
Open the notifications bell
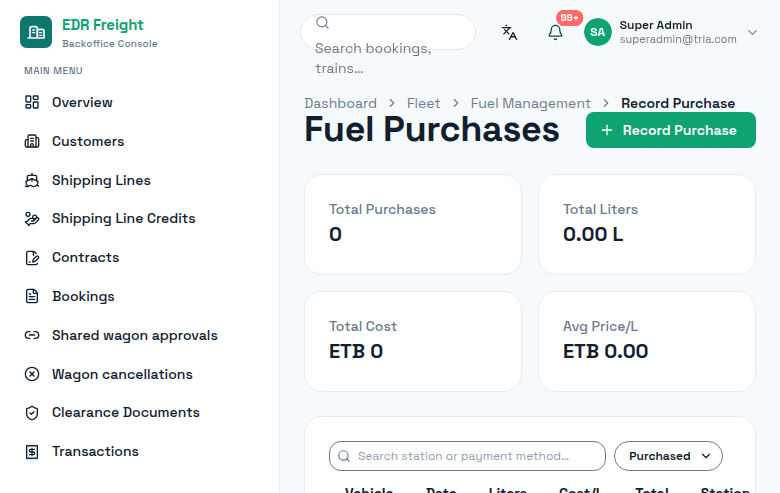pos(555,32)
